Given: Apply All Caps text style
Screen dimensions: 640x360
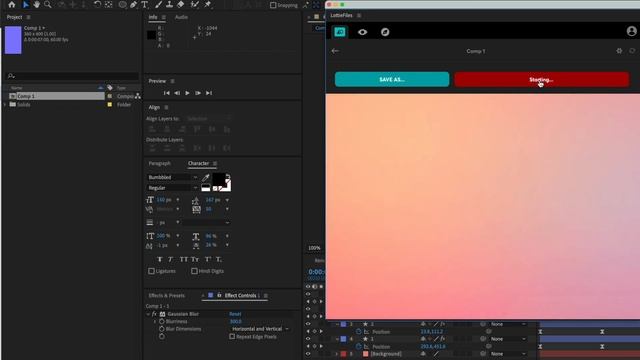Looking at the screenshot, I should point(184,259).
